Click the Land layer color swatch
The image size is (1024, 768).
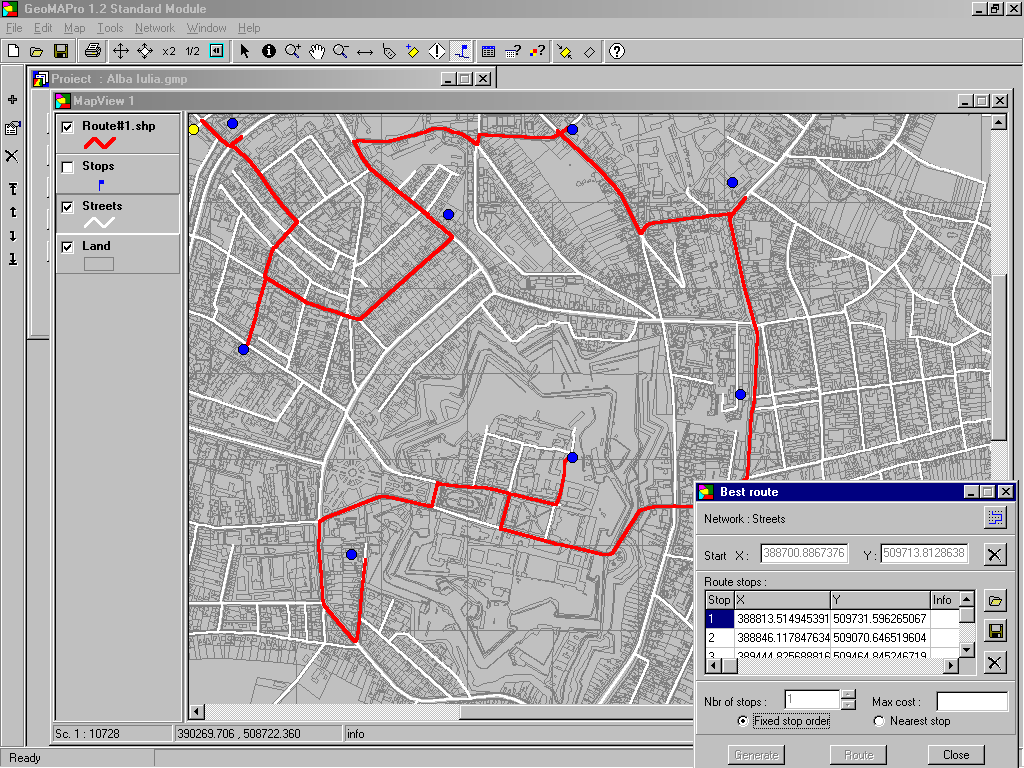point(98,264)
